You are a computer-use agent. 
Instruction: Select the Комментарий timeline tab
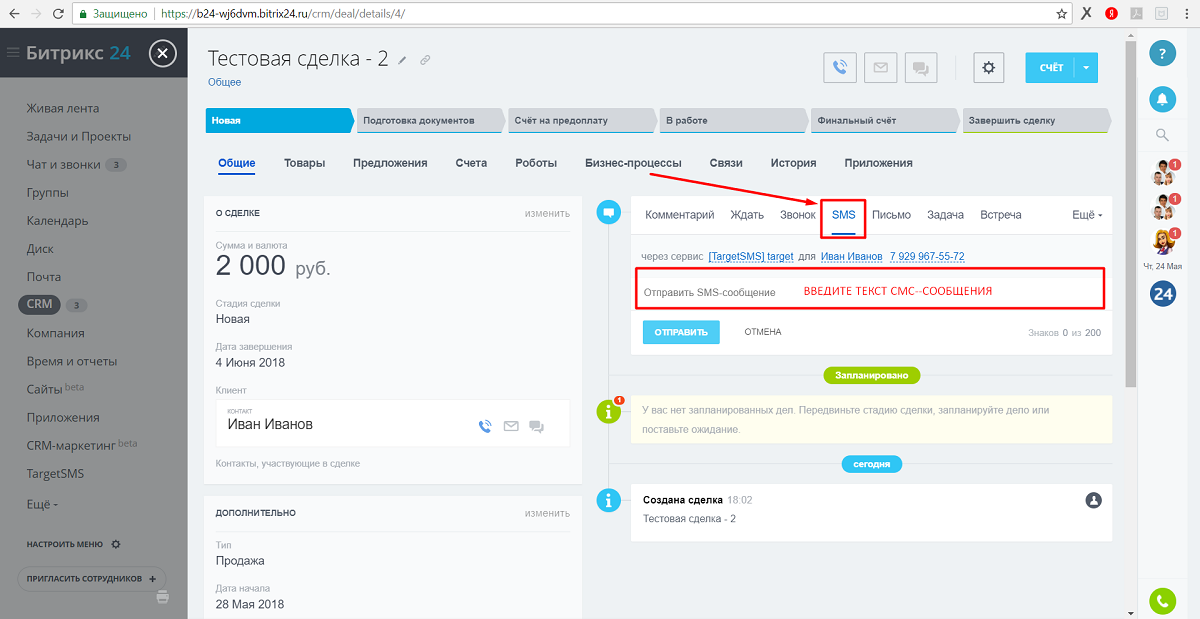680,215
